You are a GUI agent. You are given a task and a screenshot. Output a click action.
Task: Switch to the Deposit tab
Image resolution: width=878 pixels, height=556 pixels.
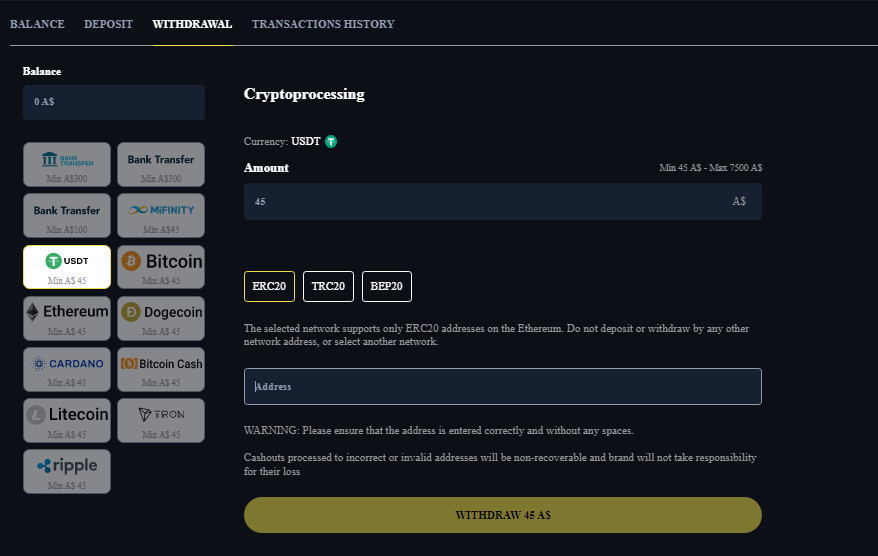coord(108,24)
